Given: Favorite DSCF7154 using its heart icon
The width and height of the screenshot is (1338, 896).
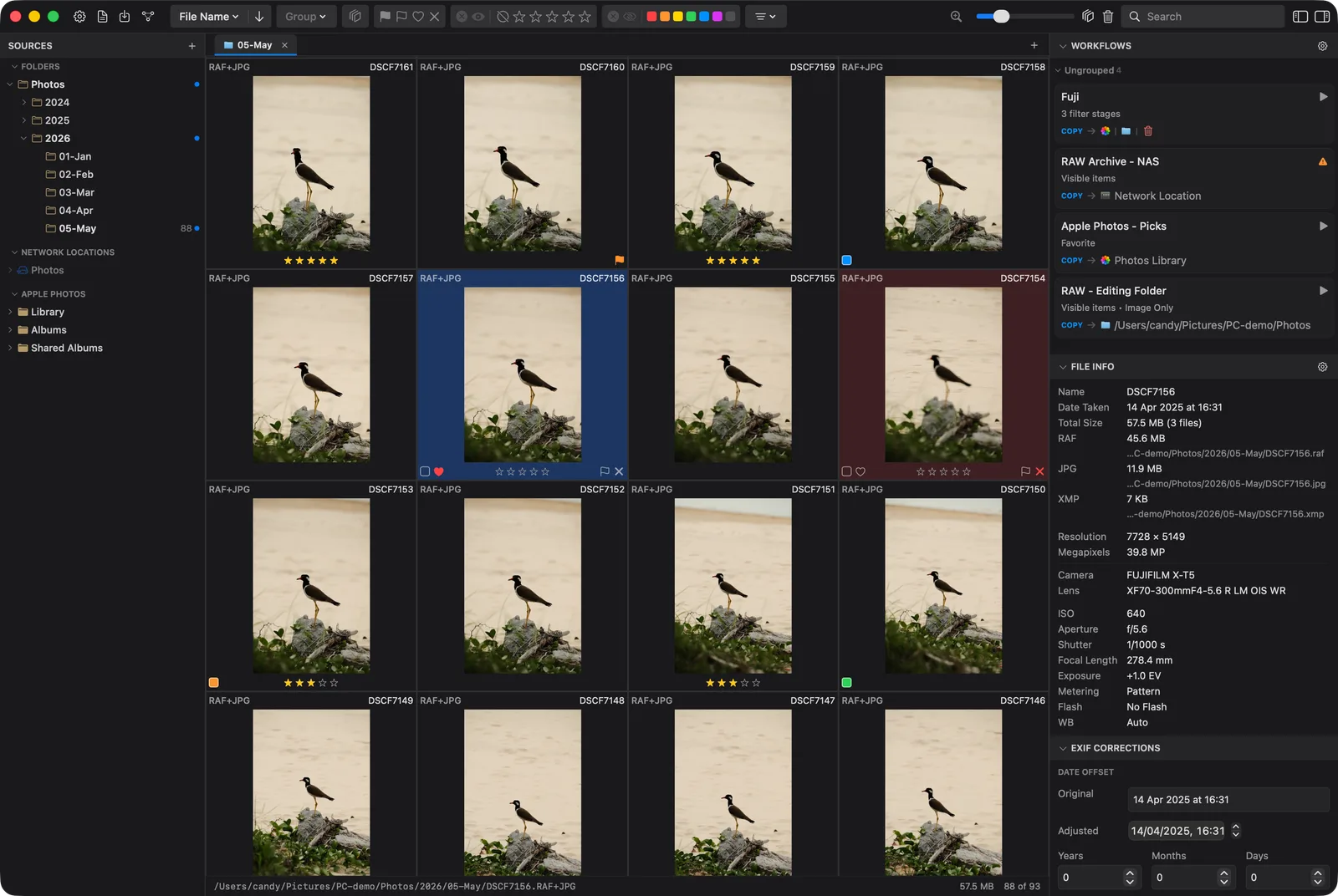Looking at the screenshot, I should [x=861, y=471].
